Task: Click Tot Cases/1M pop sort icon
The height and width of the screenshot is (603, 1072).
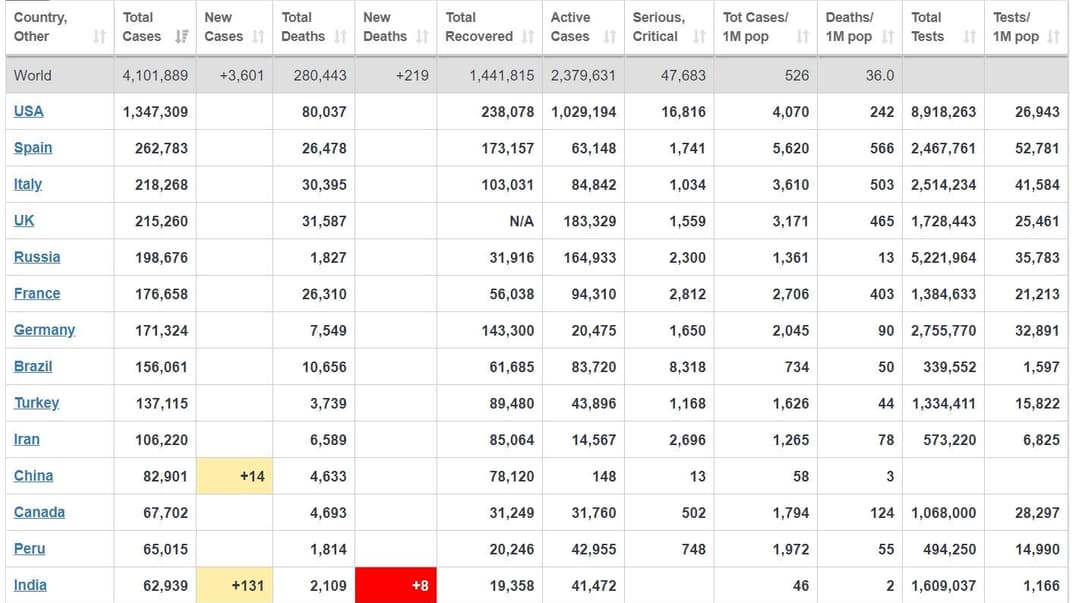Action: 802,37
